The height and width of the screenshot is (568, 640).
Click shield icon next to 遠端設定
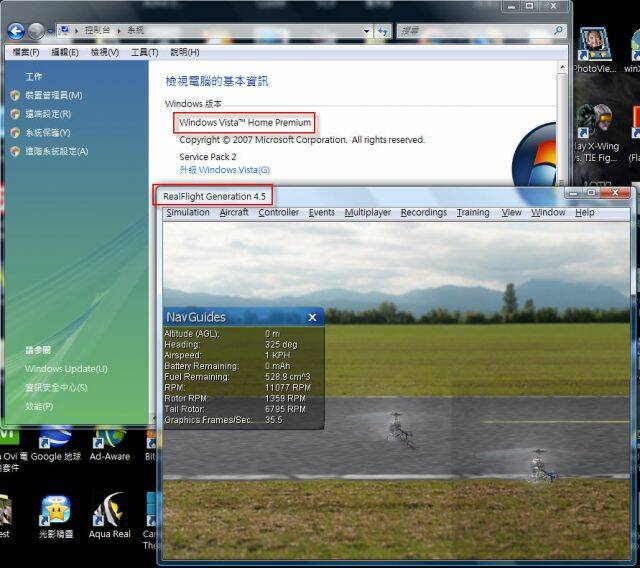pos(15,114)
